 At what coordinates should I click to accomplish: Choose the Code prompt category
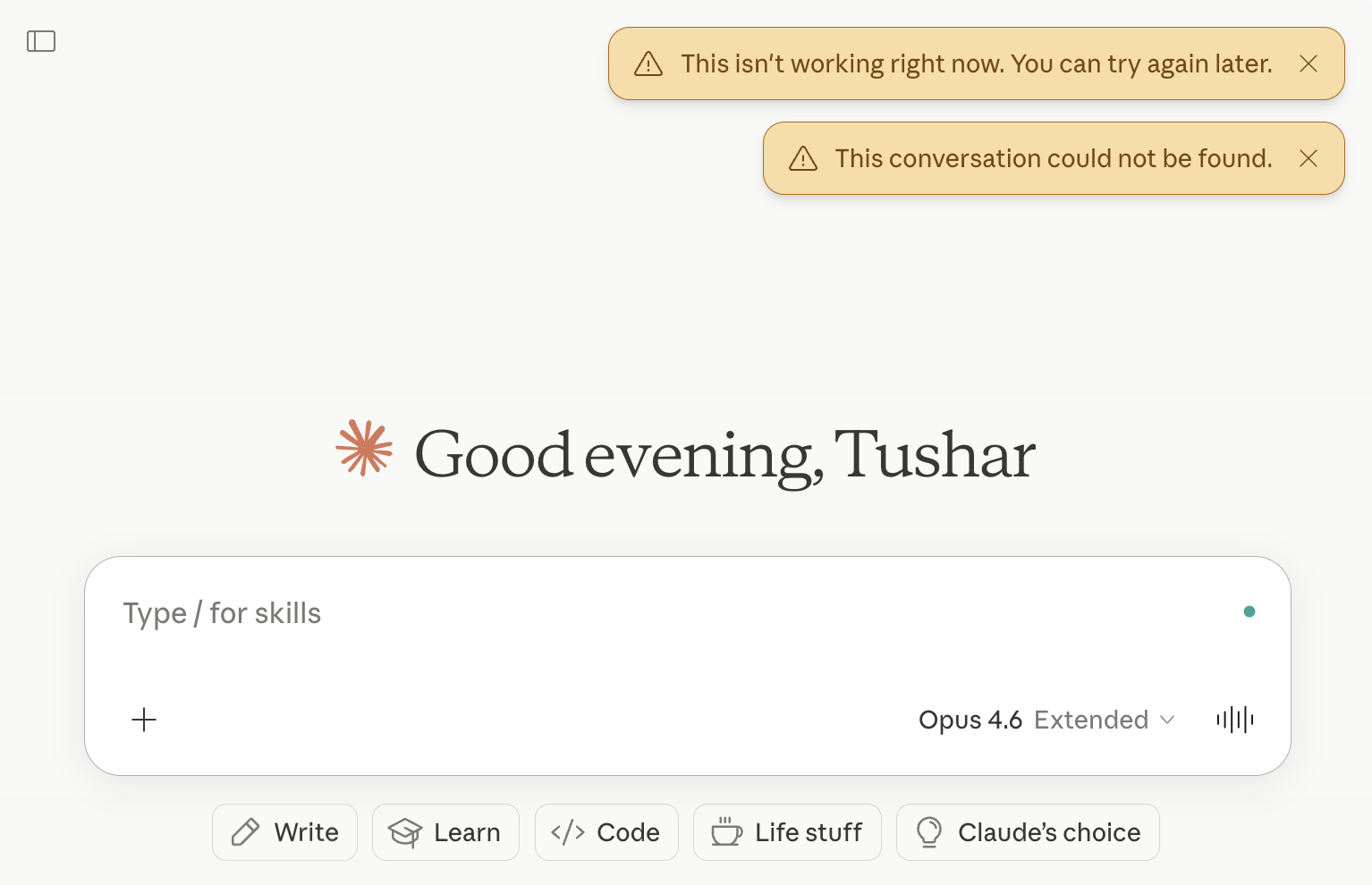point(606,832)
